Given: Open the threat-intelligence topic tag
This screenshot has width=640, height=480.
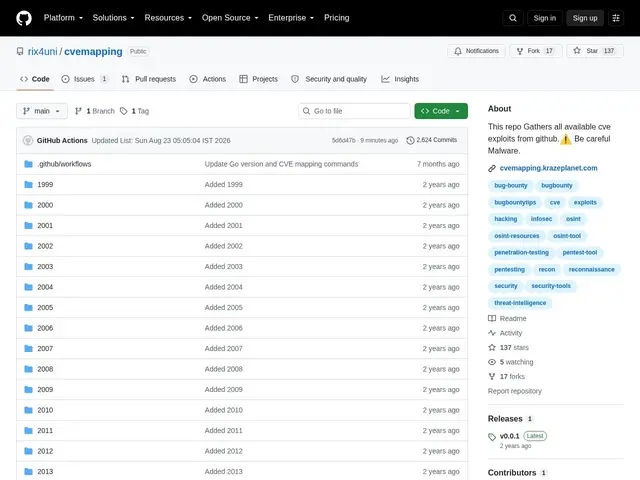Looking at the screenshot, I should tap(520, 303).
